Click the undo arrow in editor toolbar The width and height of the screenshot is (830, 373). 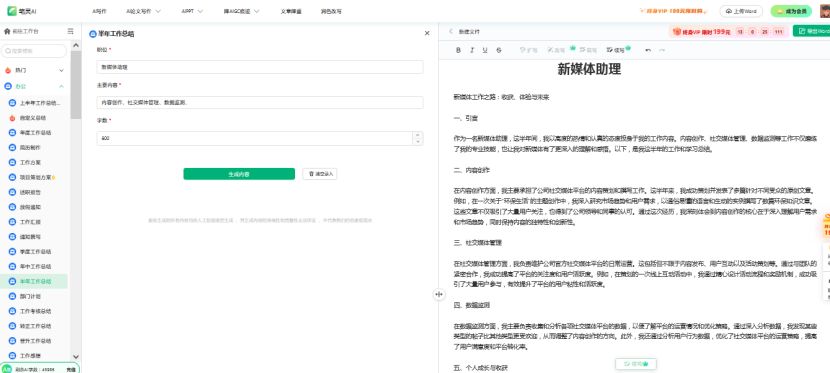tap(648, 50)
